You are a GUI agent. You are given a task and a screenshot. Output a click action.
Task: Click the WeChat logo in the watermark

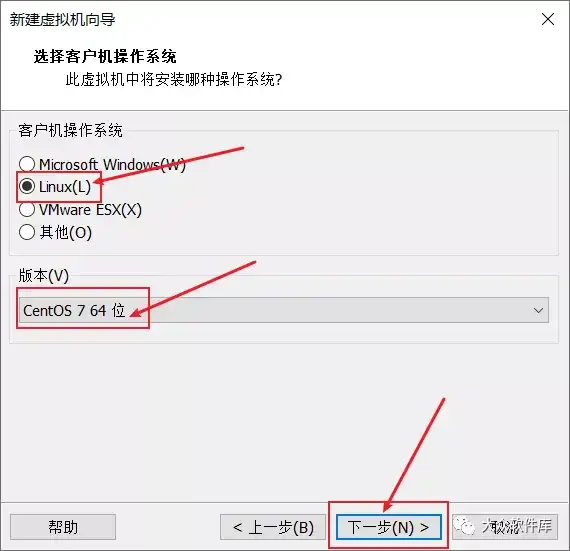click(465, 526)
